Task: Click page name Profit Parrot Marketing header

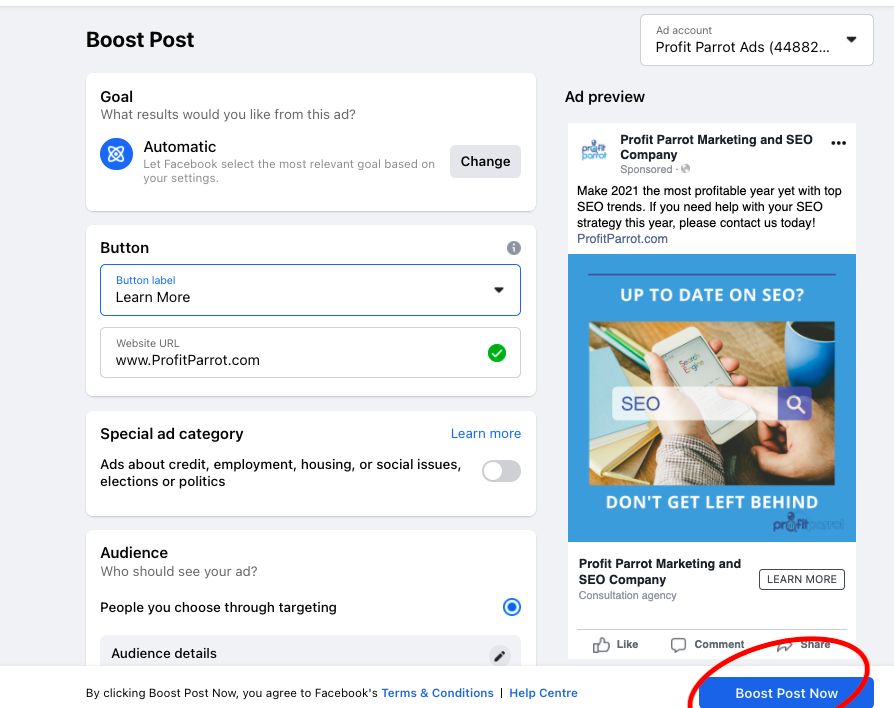Action: [716, 147]
